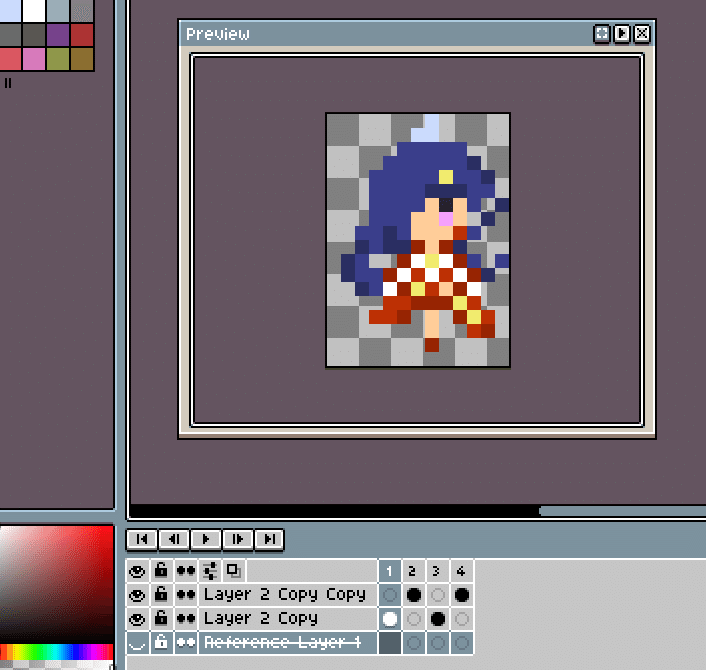Image resolution: width=706 pixels, height=670 pixels.
Task: Select the Layer 2 Copy layer name
Action: [287, 619]
